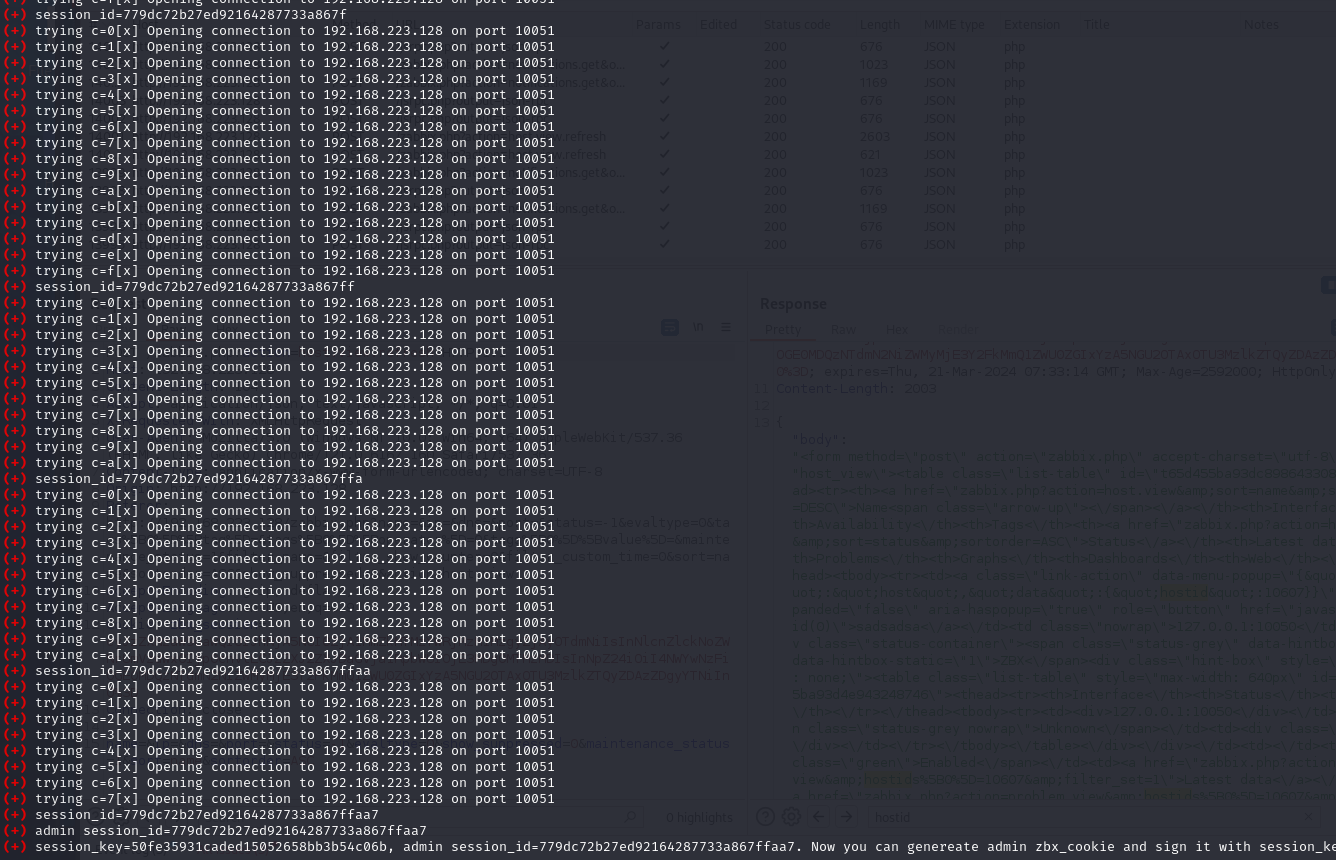Screen dimensions: 1336x860
Task: Click the Params column header
Action: 657,24
